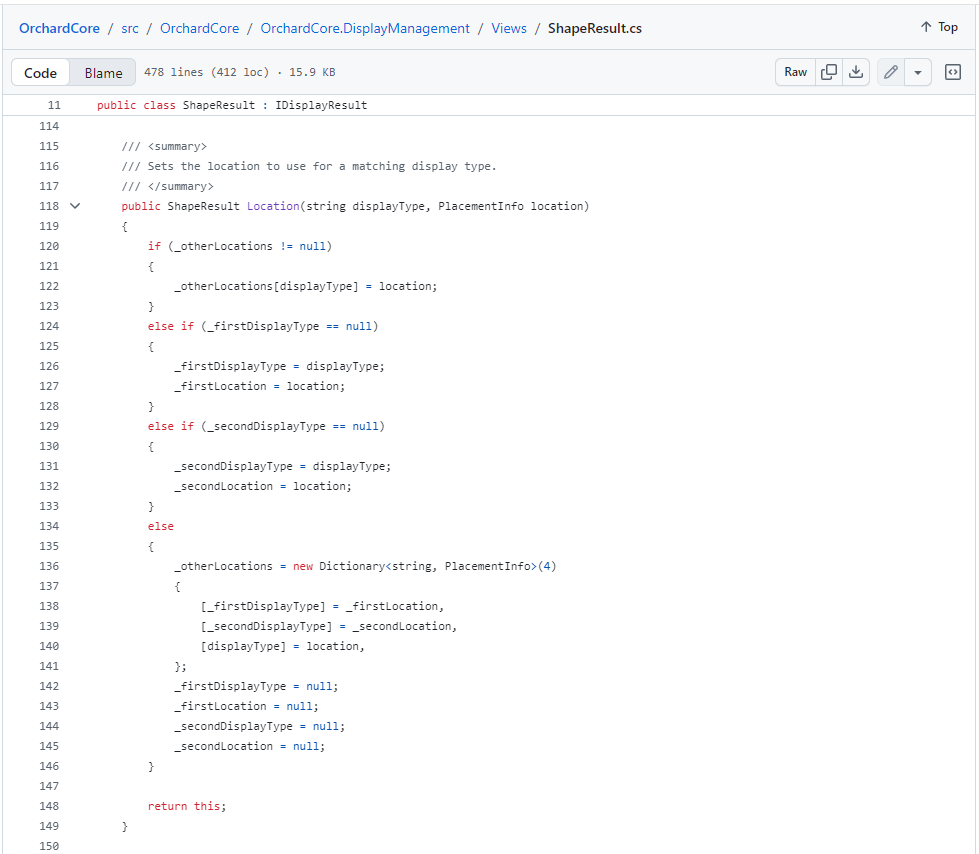
Task: Click PlacementInfo parameter type on line 118
Action: [481, 206]
